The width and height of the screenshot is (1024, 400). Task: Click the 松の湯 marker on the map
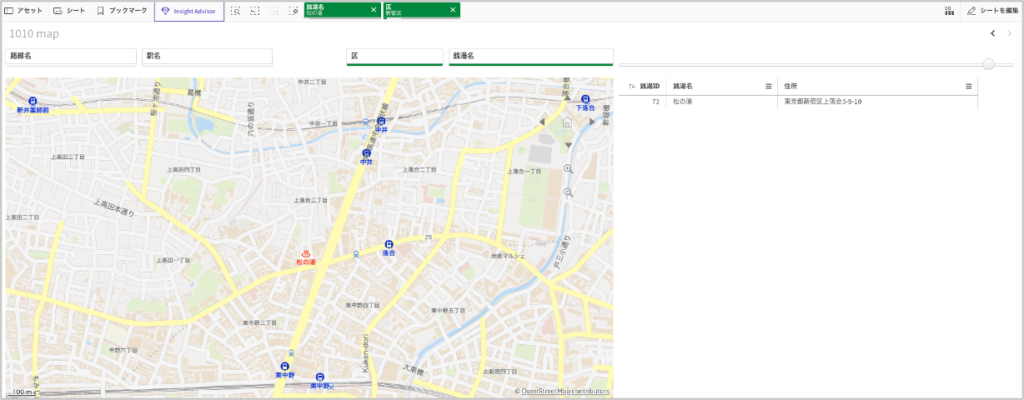point(306,254)
